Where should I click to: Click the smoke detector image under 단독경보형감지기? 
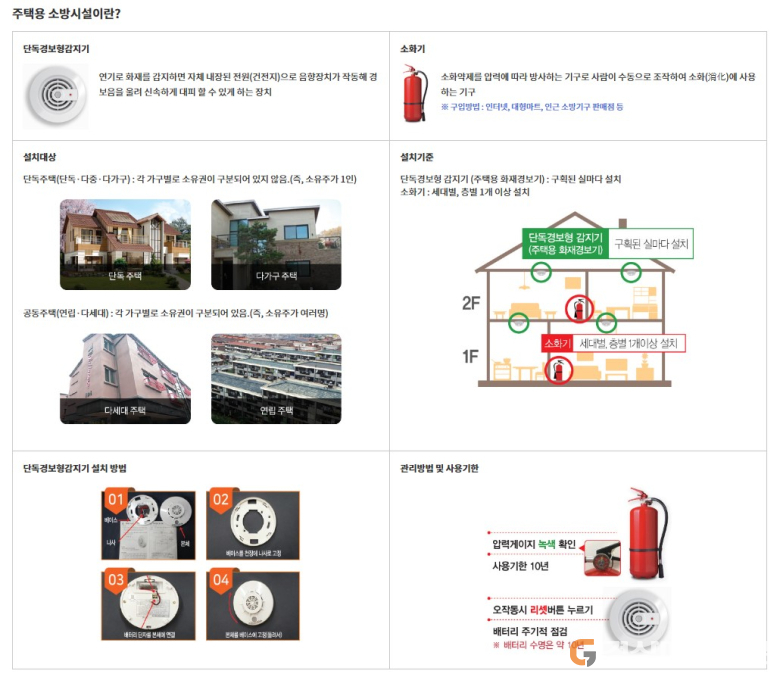pyautogui.click(x=56, y=96)
